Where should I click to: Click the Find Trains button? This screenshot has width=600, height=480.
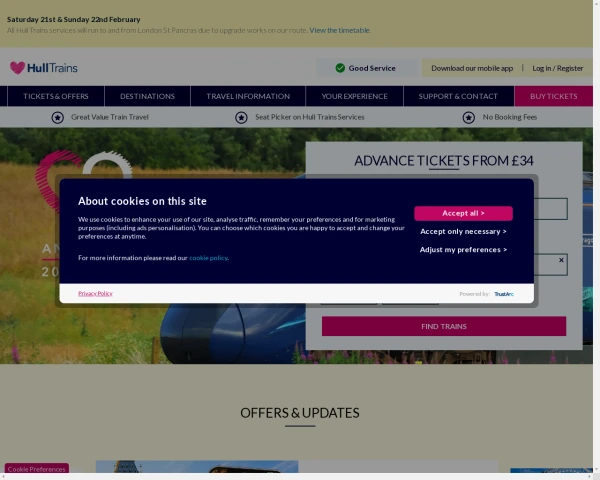pyautogui.click(x=444, y=326)
